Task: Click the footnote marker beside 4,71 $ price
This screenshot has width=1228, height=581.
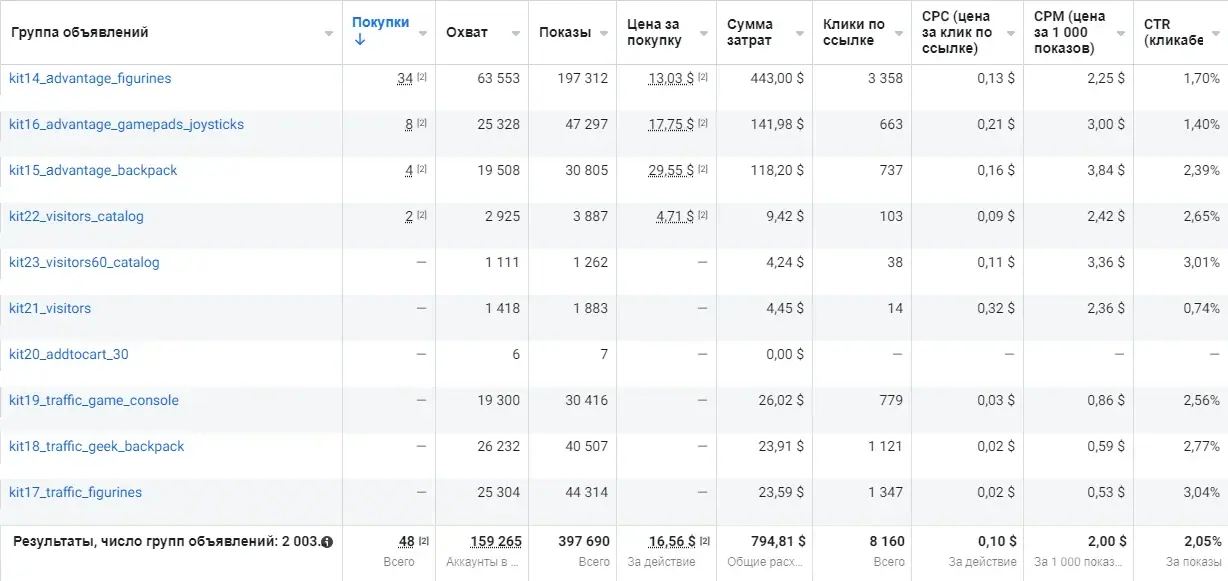Action: (703, 216)
